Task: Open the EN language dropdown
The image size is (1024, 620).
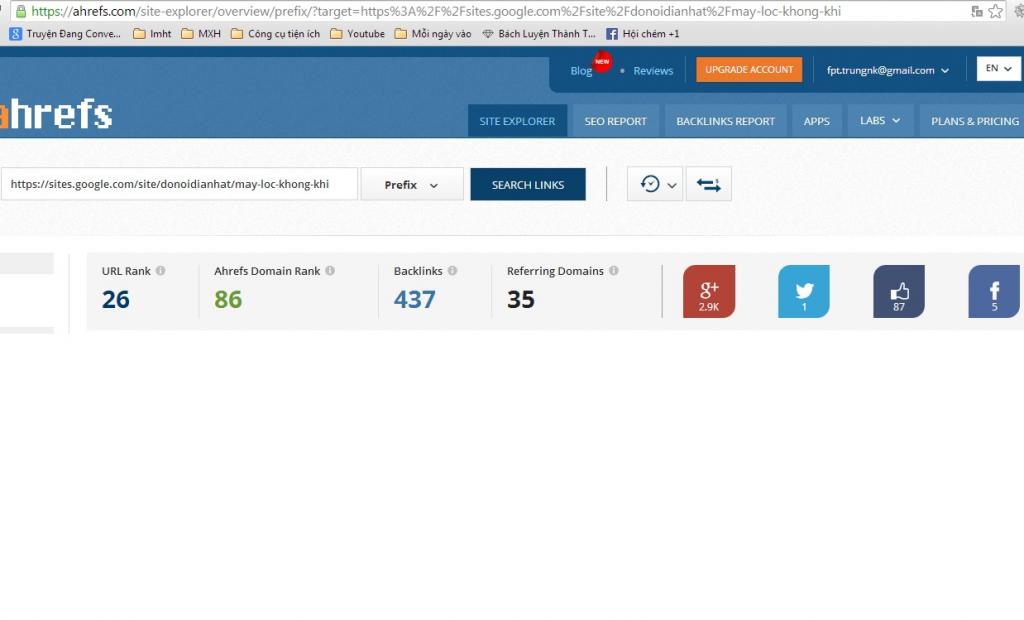Action: pyautogui.click(x=999, y=69)
